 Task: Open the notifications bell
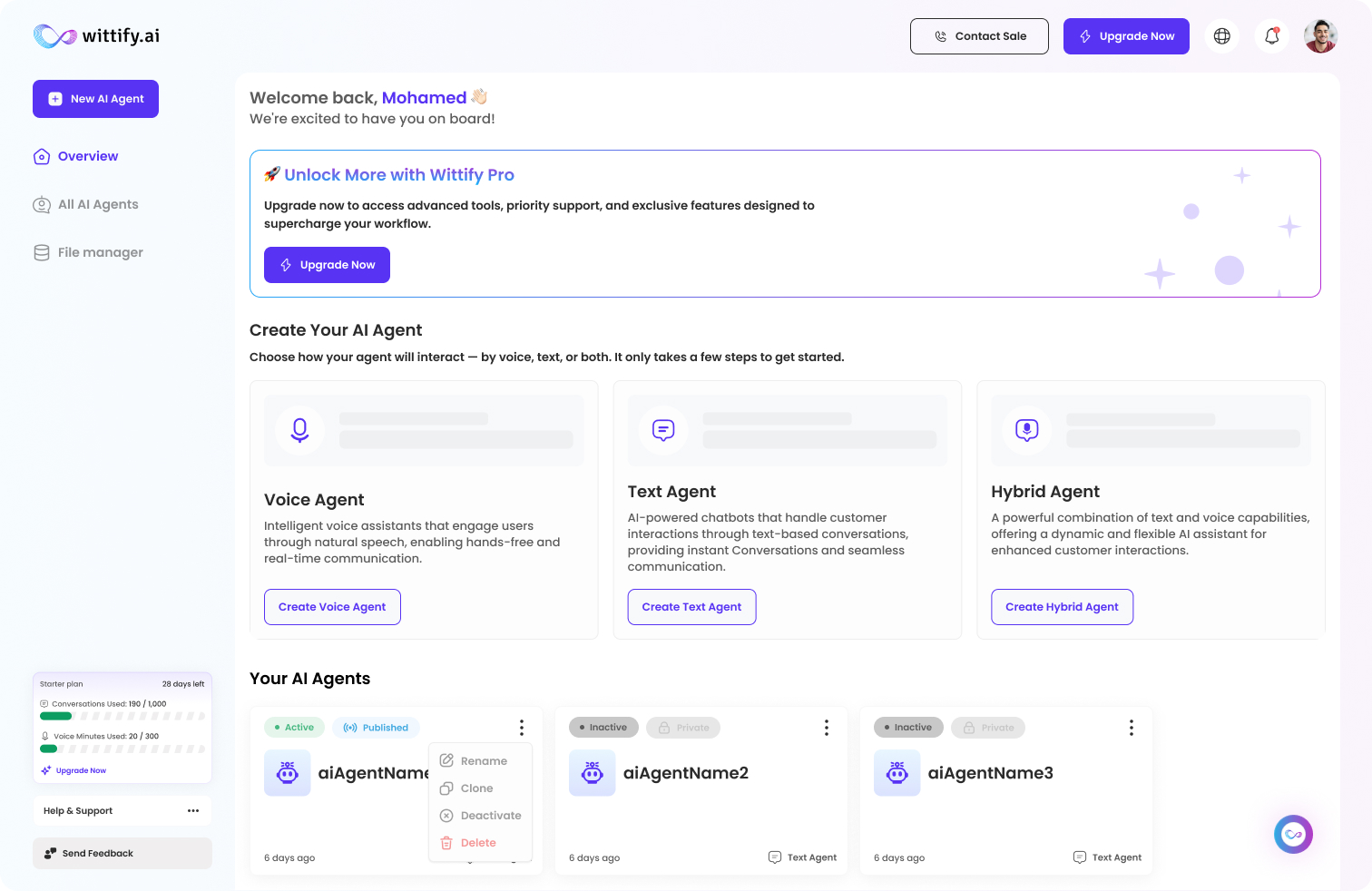coord(1272,36)
